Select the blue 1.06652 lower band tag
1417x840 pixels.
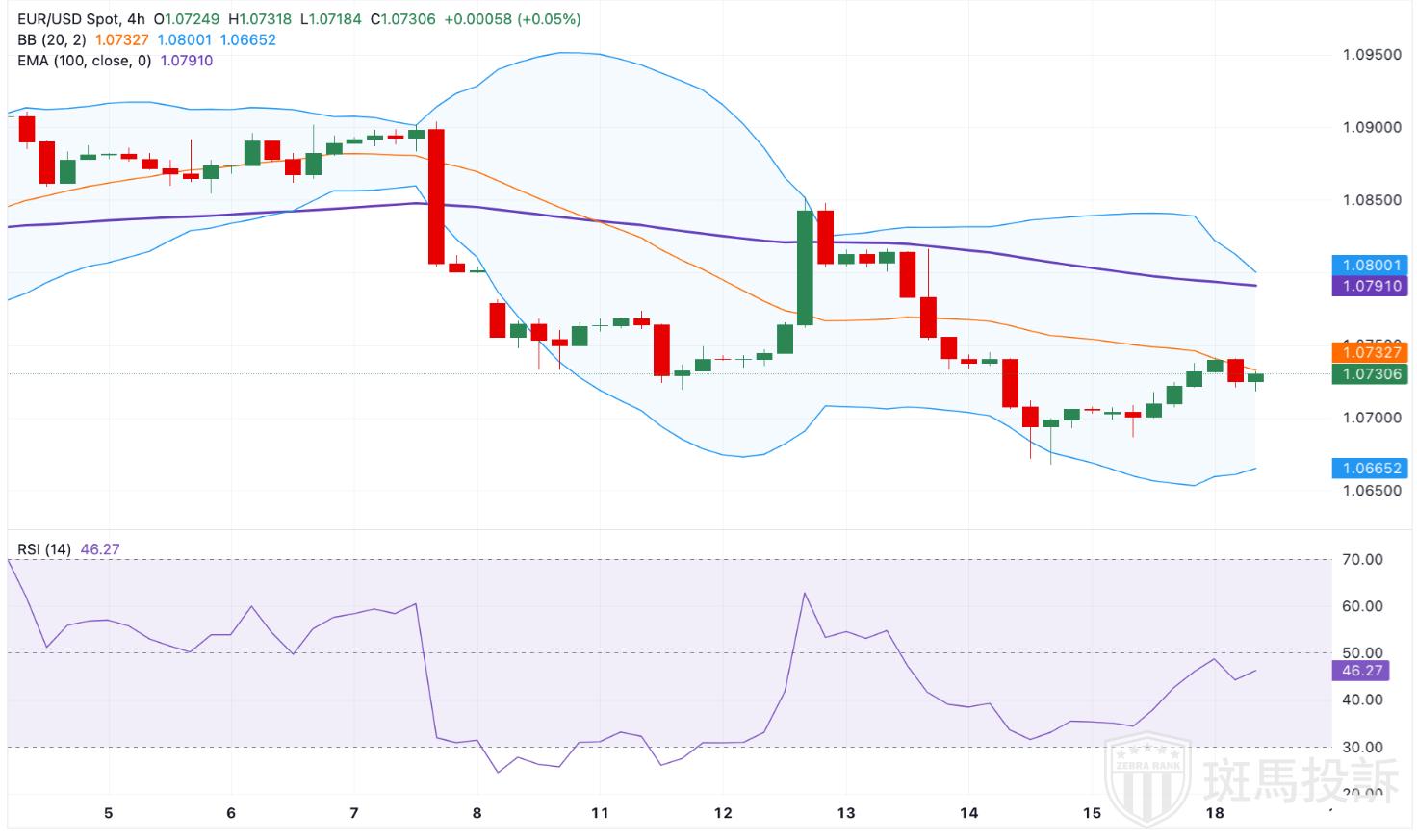(x=1371, y=469)
